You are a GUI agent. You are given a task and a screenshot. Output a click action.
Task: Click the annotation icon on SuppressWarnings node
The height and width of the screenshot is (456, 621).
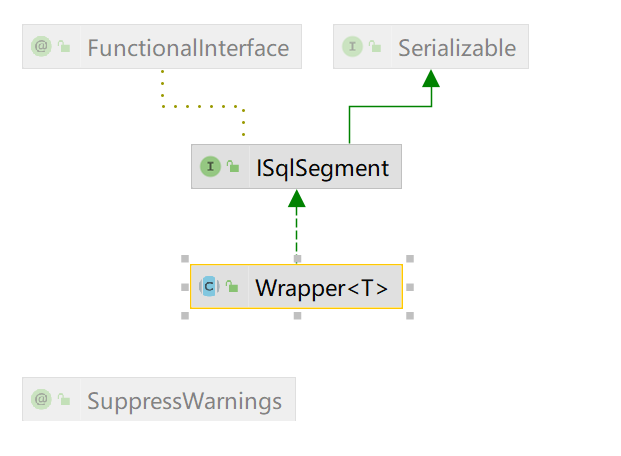coord(41,401)
